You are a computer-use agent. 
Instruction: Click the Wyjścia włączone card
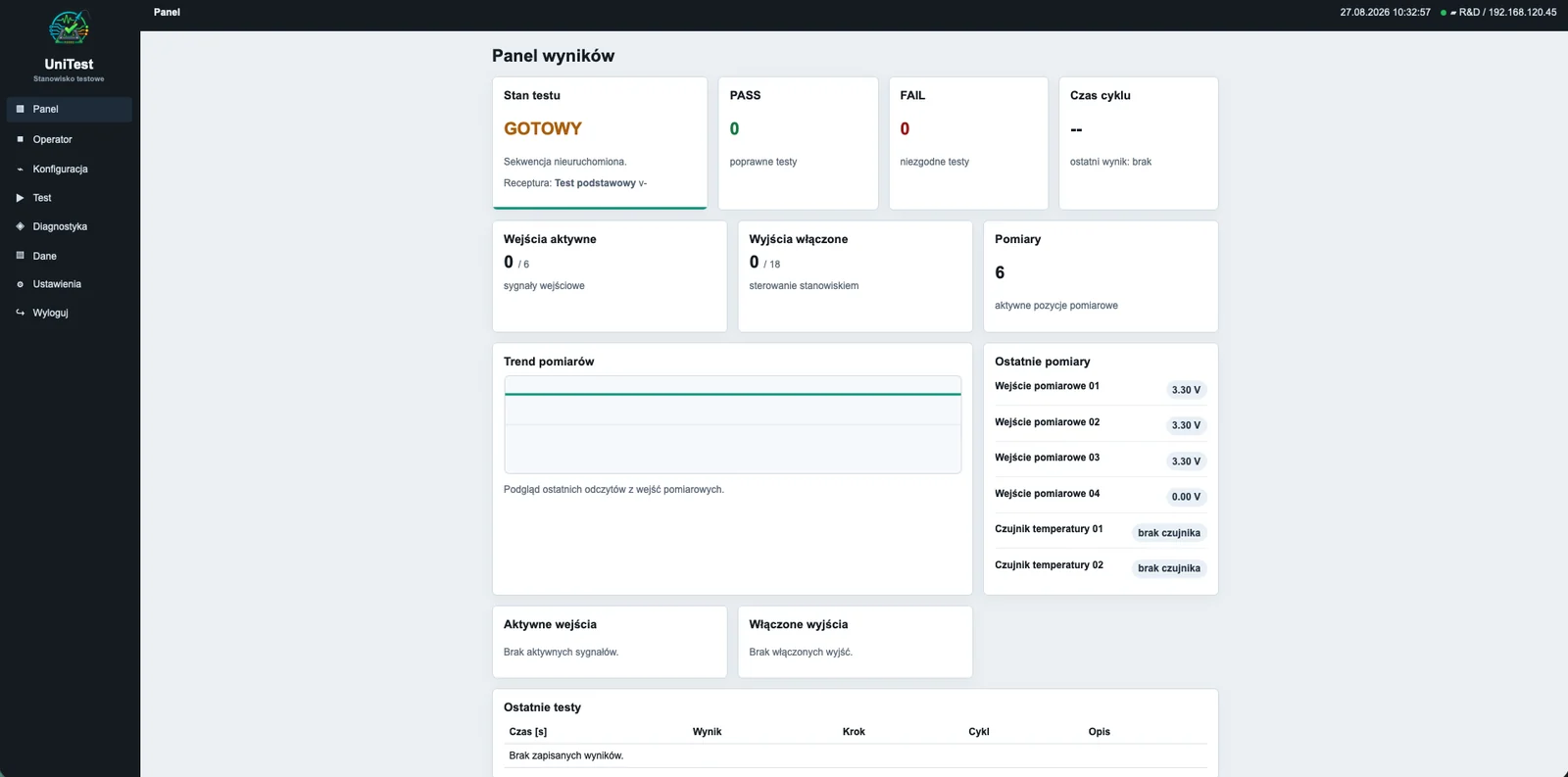coord(855,276)
